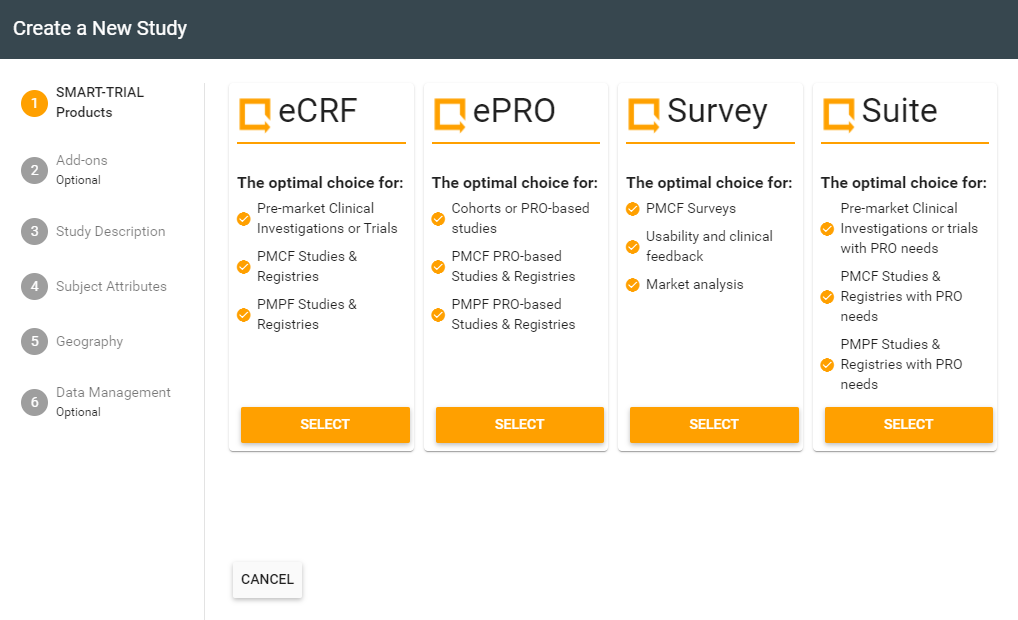
Task: Click the eCRF product logo icon
Action: pos(255,115)
